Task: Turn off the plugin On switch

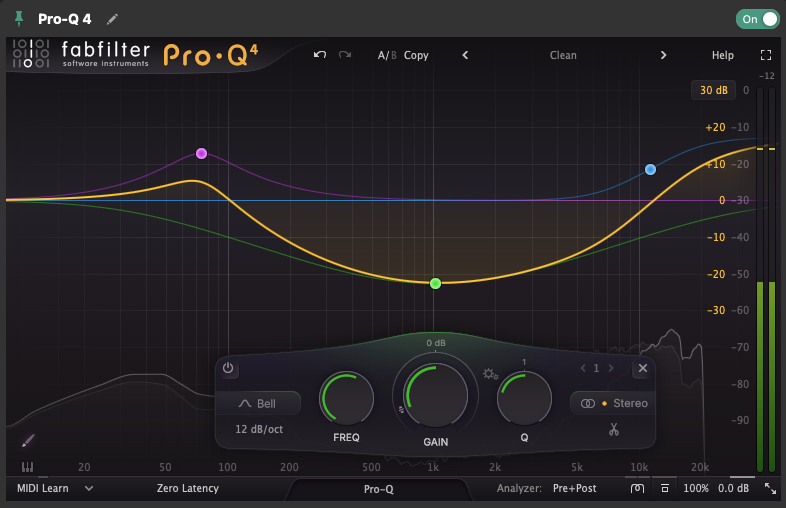Action: pos(757,19)
